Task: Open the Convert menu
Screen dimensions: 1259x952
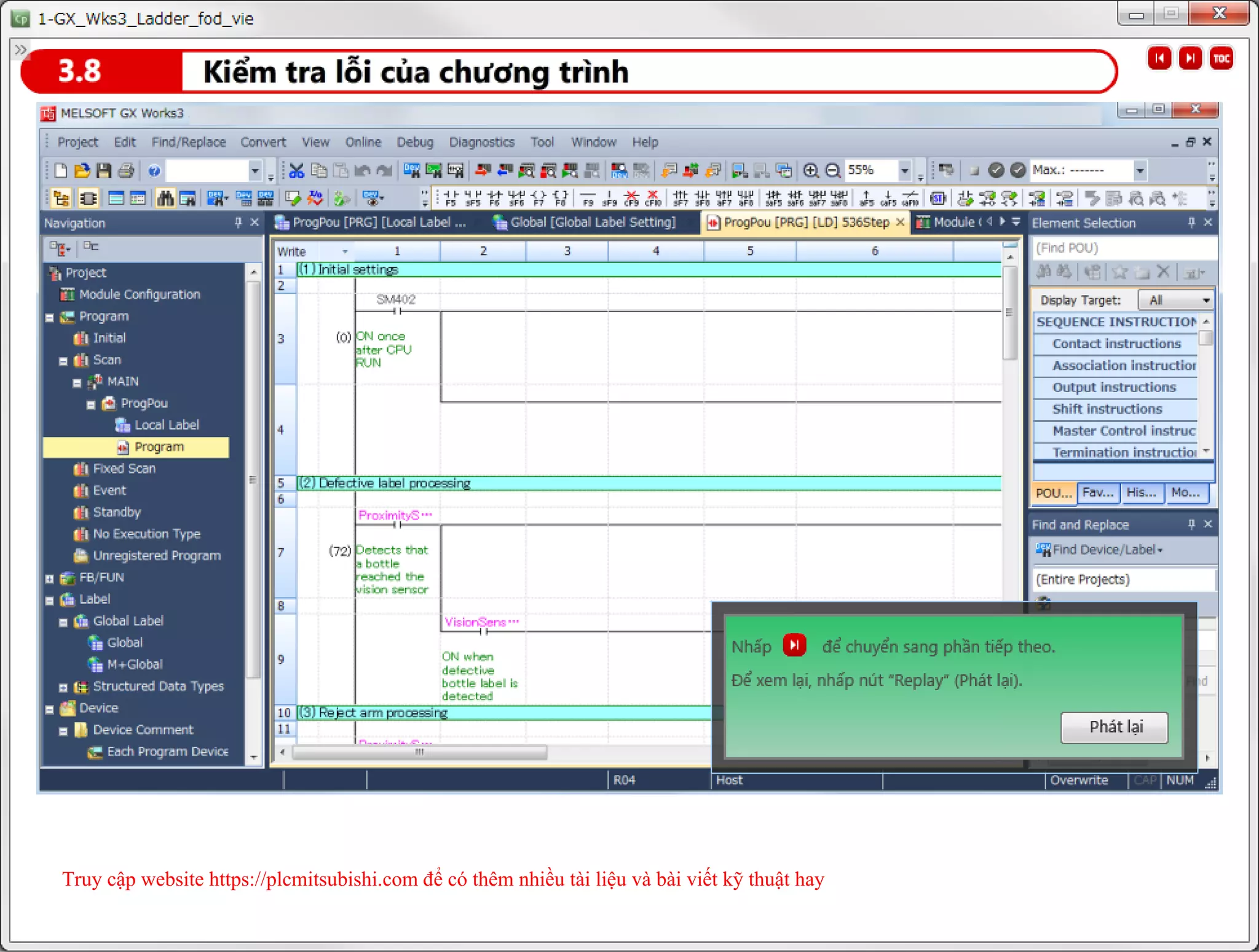Action: (262, 142)
